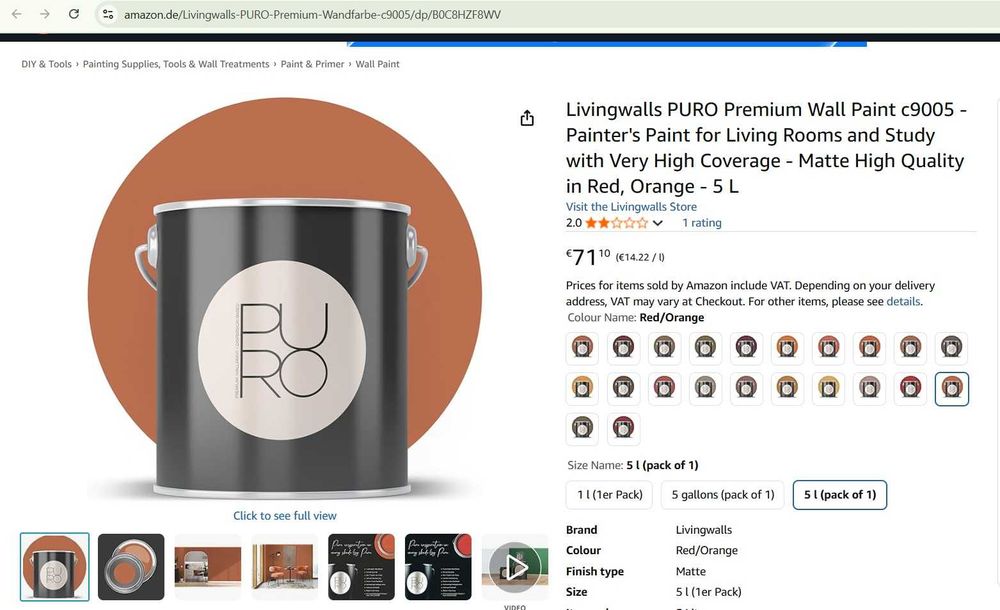This screenshot has width=1000, height=610.
Task: Click the share icon beside product image
Action: coord(527,118)
